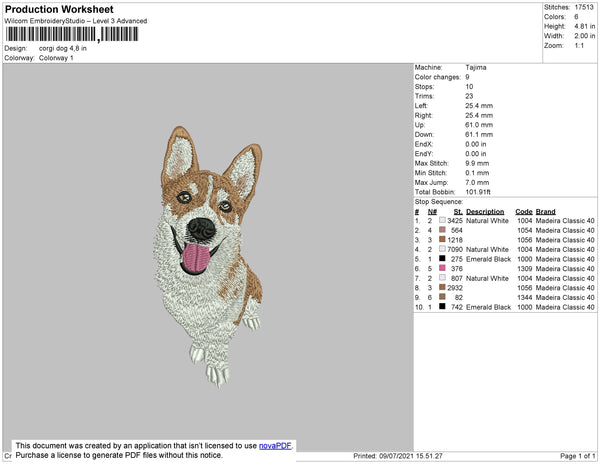Click the Page 1 of 1 footer
The image size is (600, 464).
tap(577, 456)
